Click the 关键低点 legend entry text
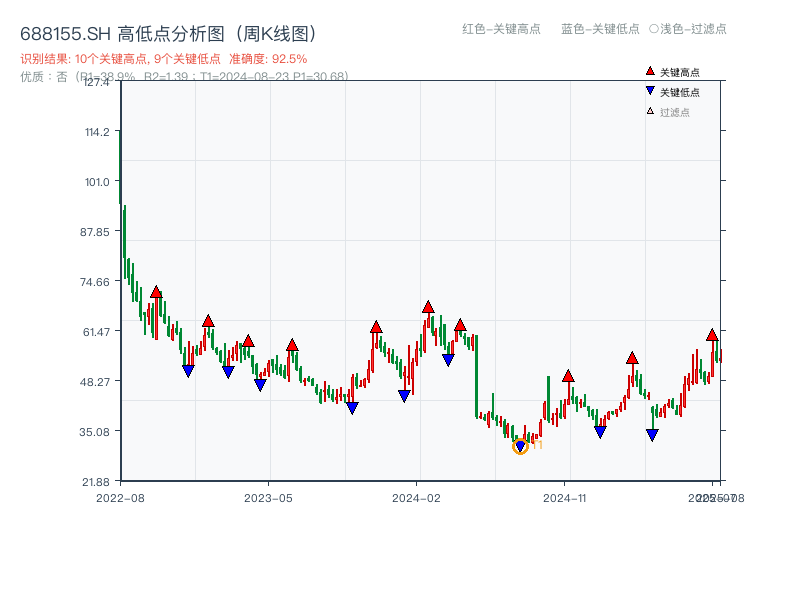Image resolution: width=800 pixels, height=600 pixels. (680, 92)
